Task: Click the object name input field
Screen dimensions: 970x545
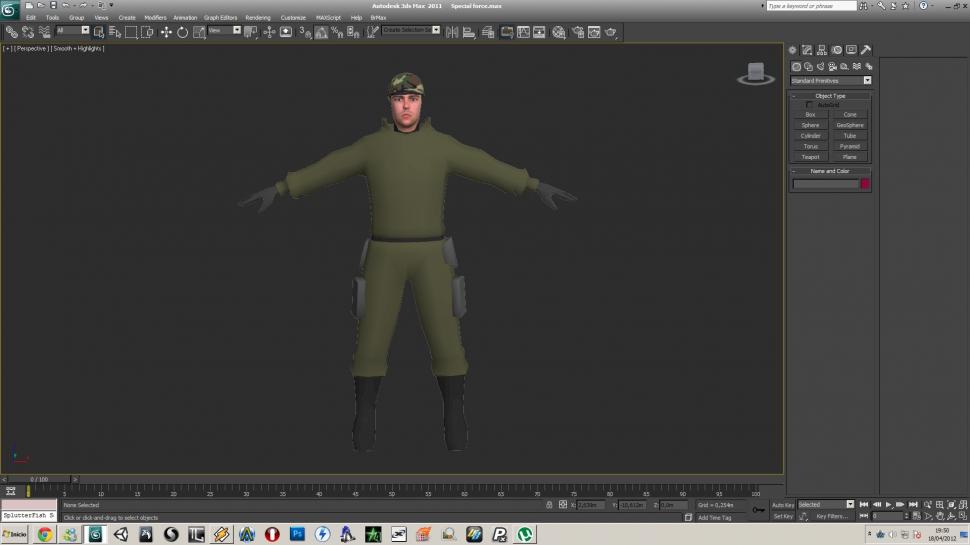Action: [x=826, y=184]
